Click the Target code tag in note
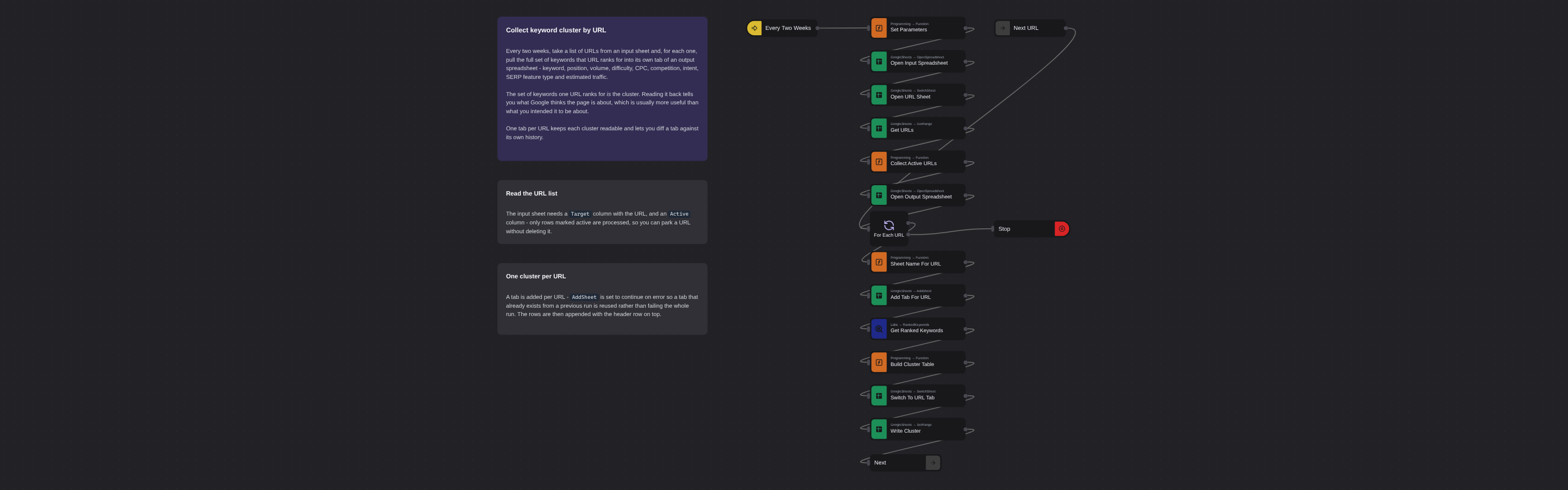Screen dimensions: 1568x490 coord(580,214)
